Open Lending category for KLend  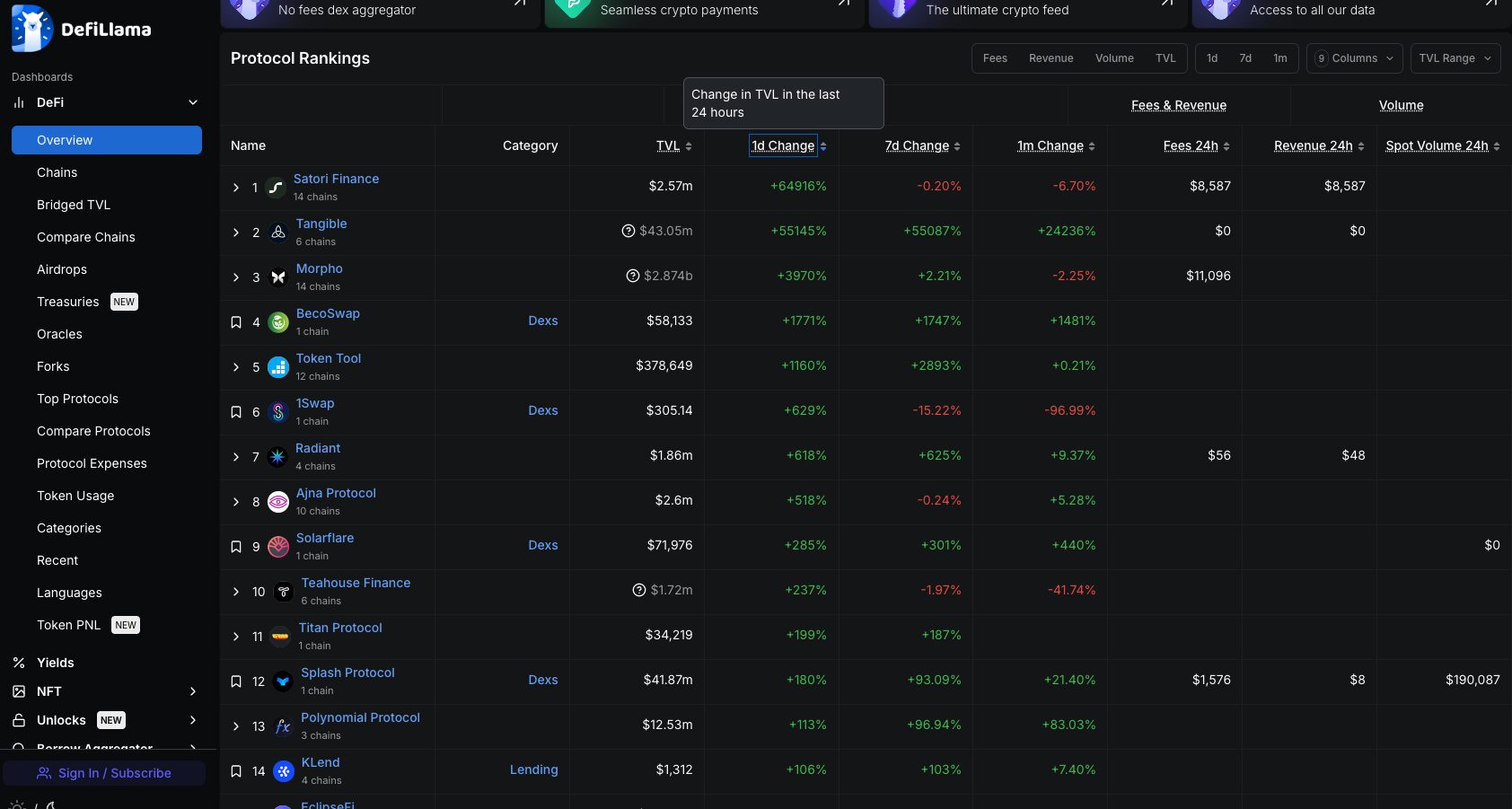(x=534, y=769)
